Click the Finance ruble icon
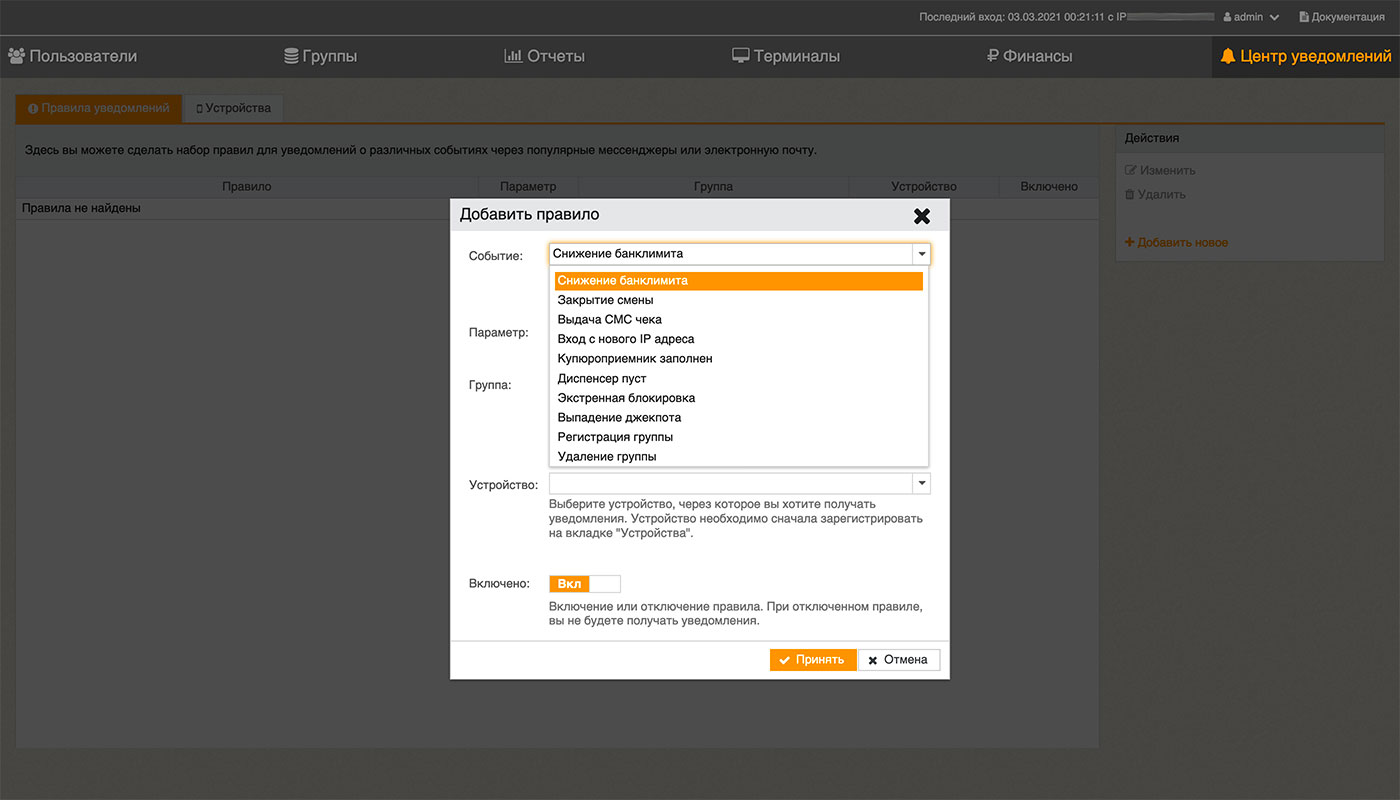1400x800 pixels. (992, 56)
